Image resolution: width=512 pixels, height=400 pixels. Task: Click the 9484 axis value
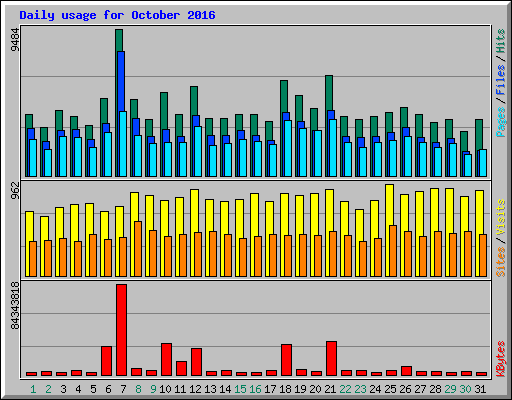click(x=15, y=40)
